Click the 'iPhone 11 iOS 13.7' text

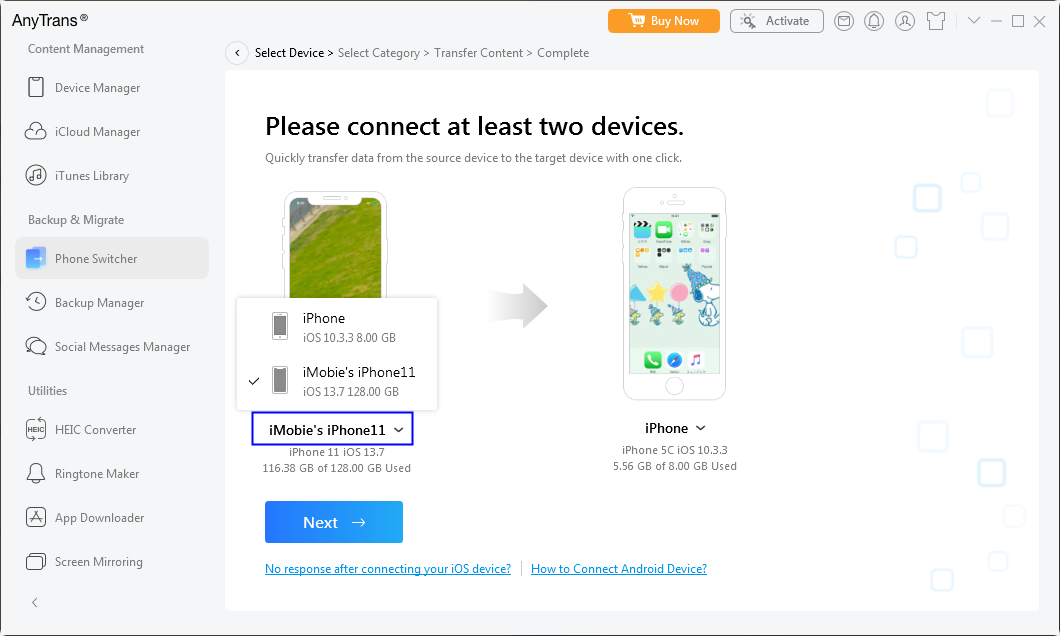coord(337,451)
